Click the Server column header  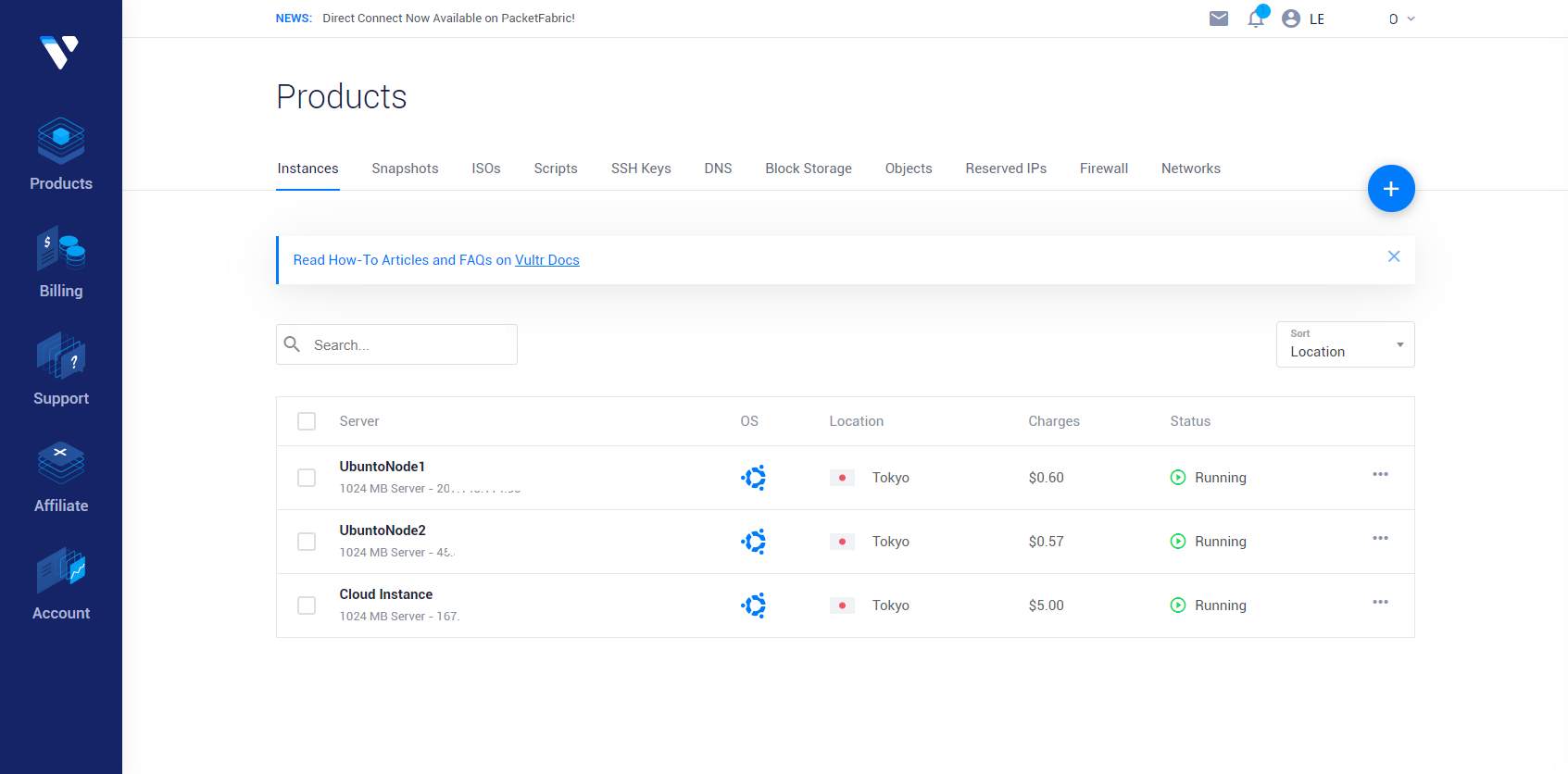point(359,421)
